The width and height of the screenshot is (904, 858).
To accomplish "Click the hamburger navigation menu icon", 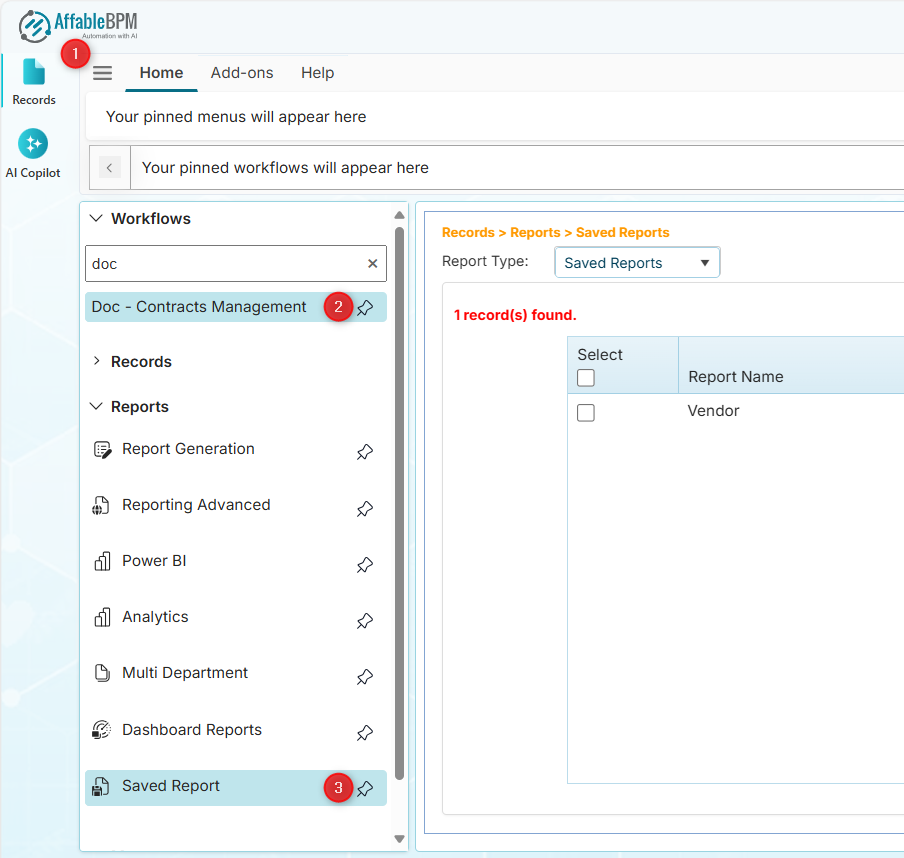I will click(102, 72).
